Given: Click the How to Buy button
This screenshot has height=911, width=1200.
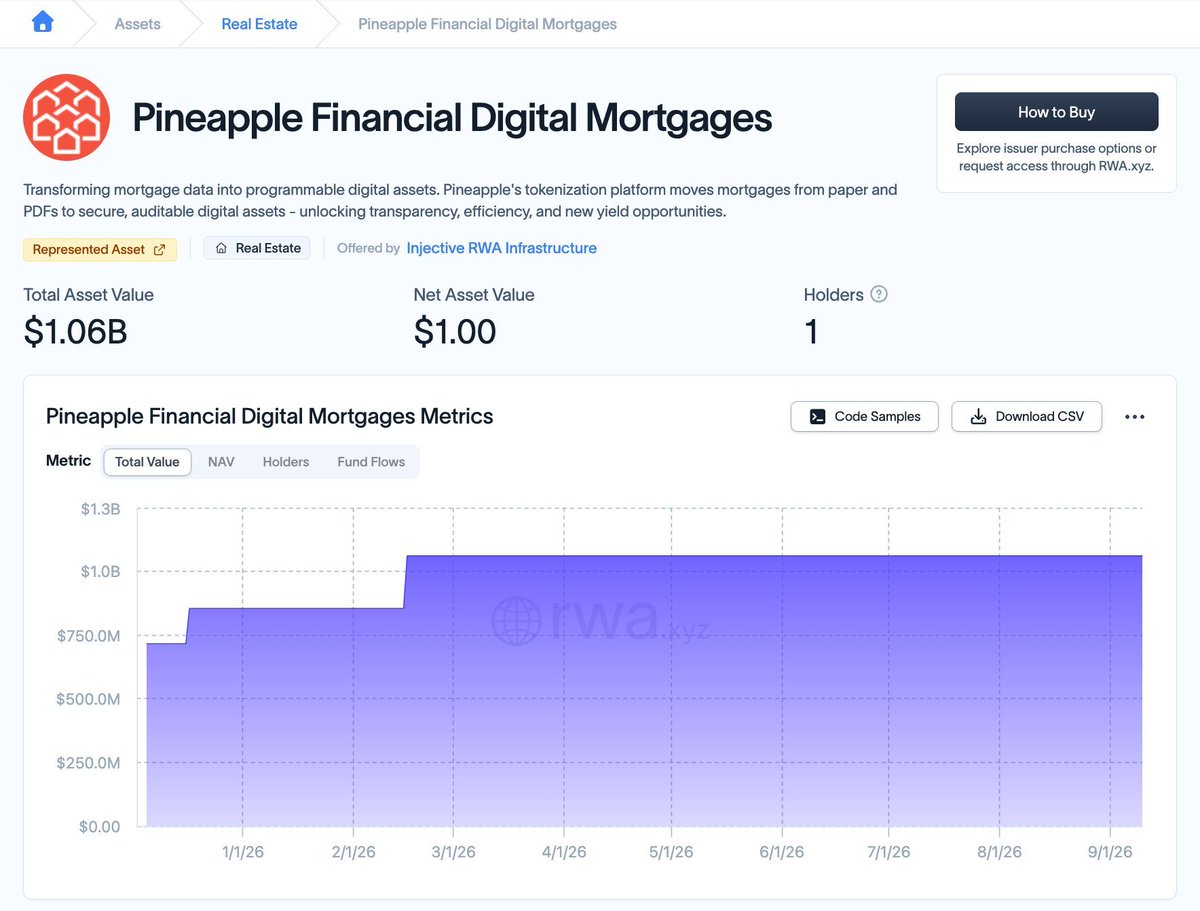Looking at the screenshot, I should (x=1056, y=112).
